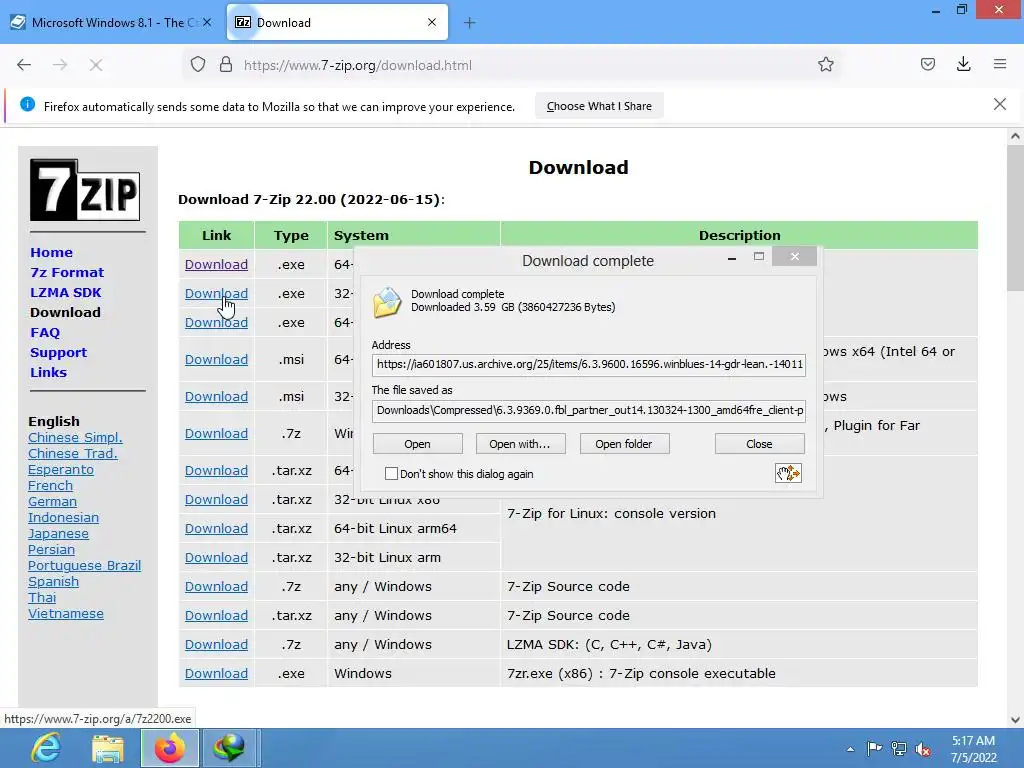Screen dimensions: 1024x768
Task: Click the scrollbar down arrow
Action: pyautogui.click(x=1015, y=719)
